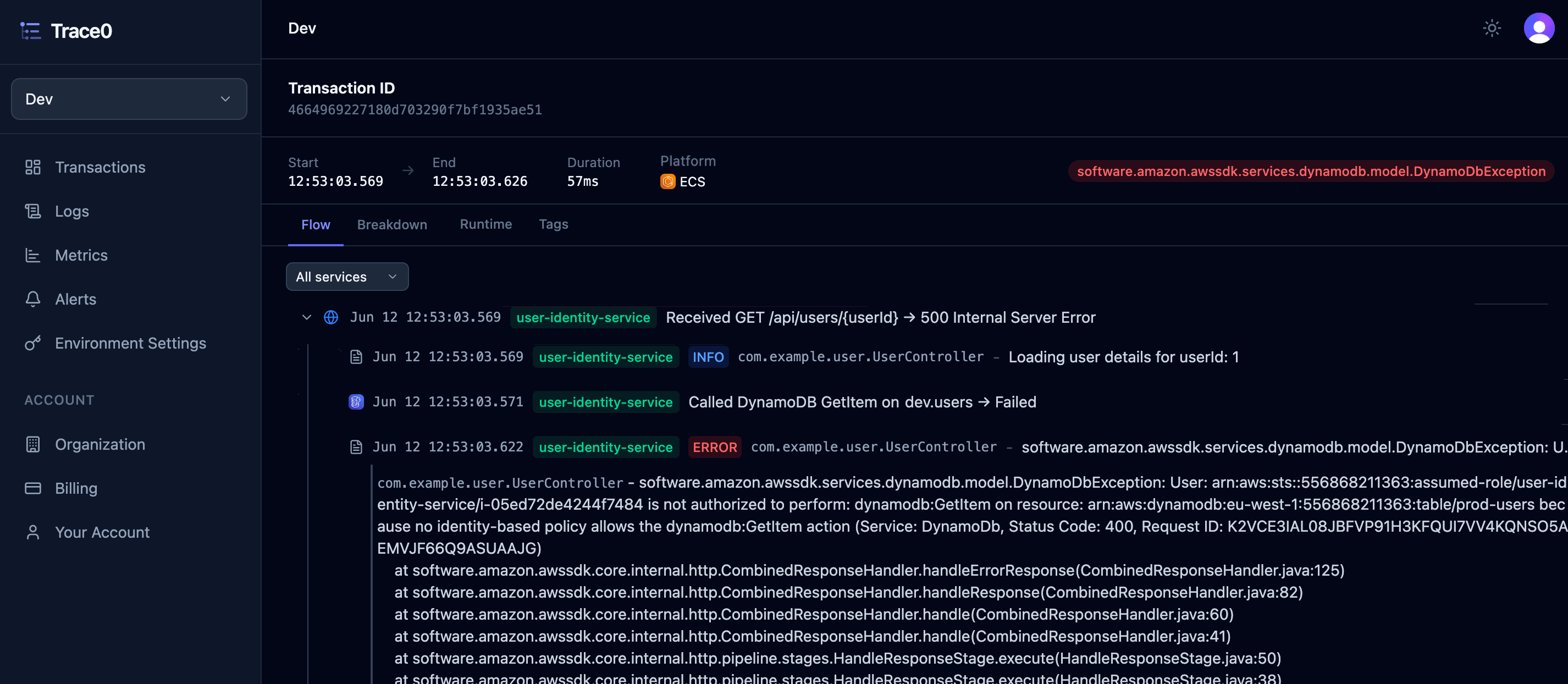Click the stack trace line ending CombinedResponseHandler.java:82

(848, 593)
